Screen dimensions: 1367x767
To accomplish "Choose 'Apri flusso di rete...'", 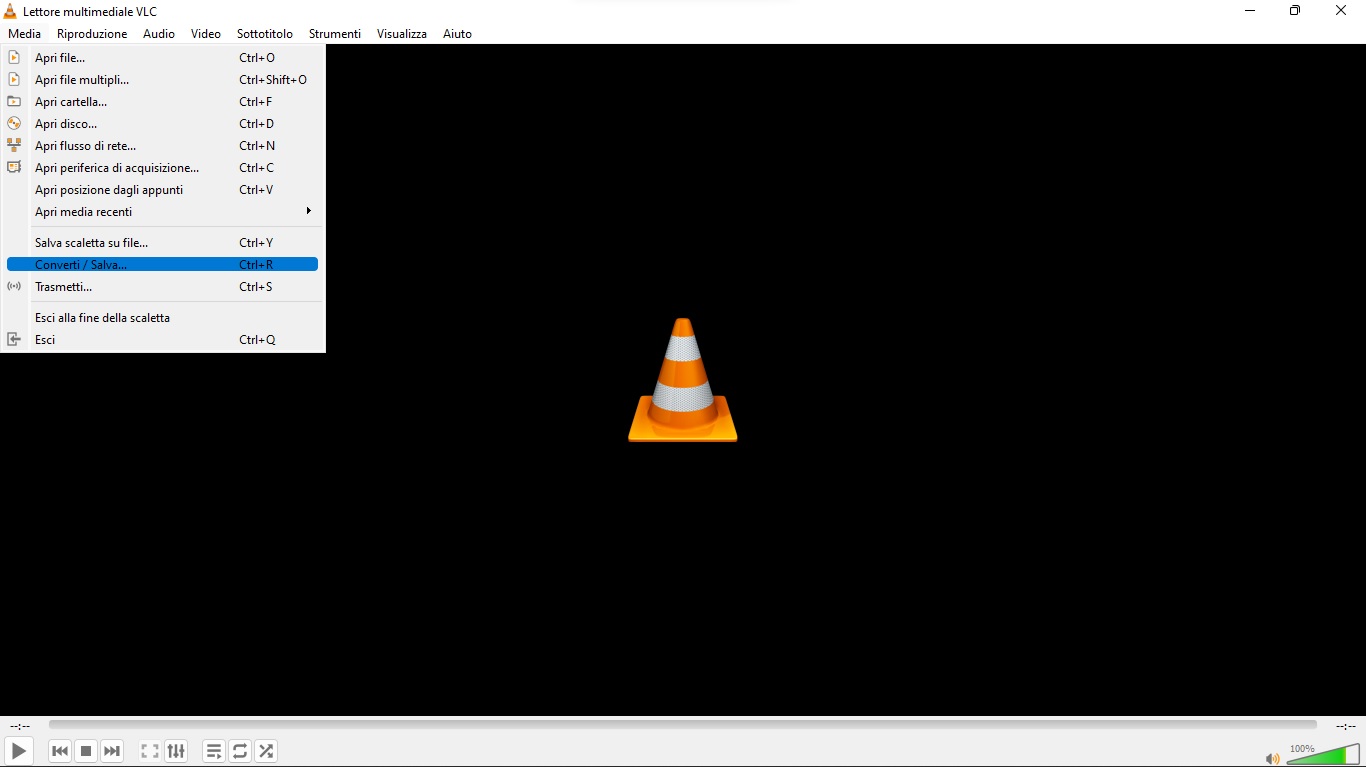I will (x=83, y=145).
